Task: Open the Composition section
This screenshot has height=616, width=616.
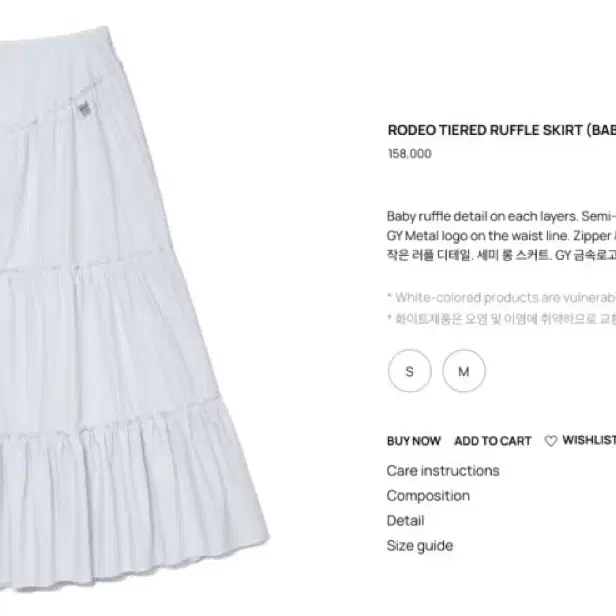Action: point(428,496)
